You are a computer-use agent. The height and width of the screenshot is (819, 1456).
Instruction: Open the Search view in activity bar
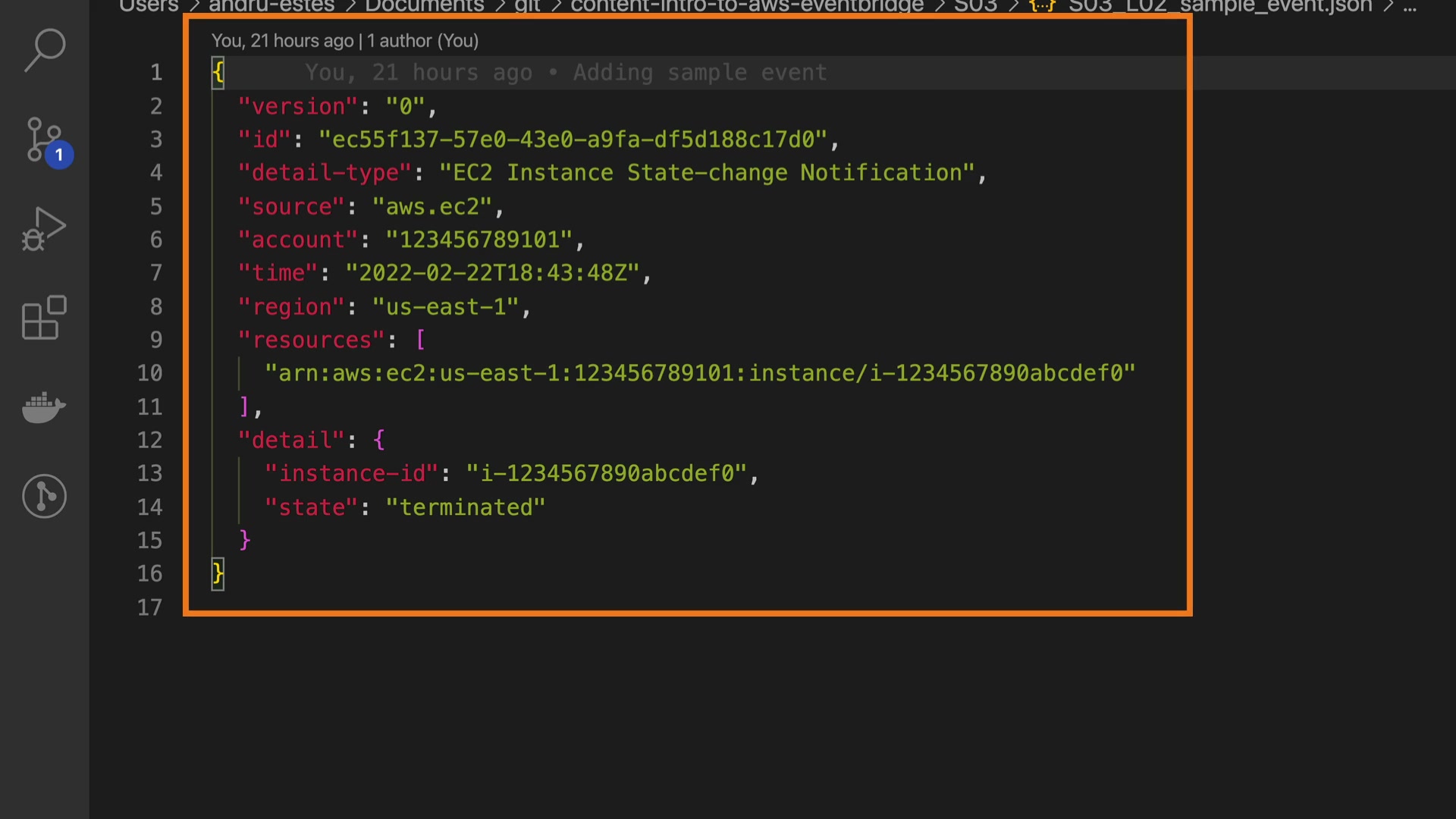tap(45, 50)
